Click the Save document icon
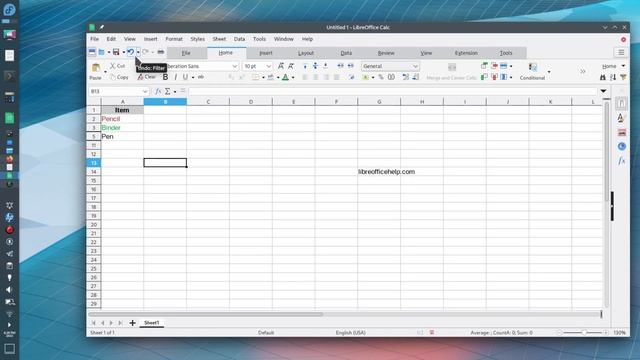 pos(116,52)
